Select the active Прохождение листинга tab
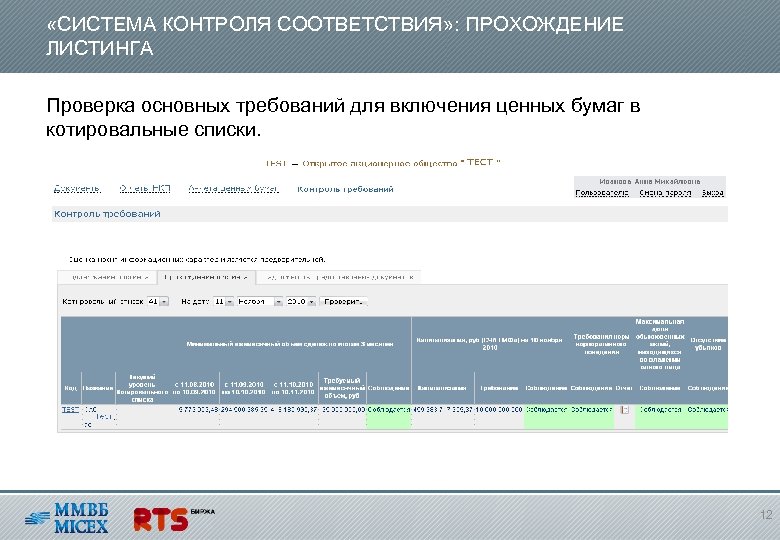 pyautogui.click(x=206, y=277)
